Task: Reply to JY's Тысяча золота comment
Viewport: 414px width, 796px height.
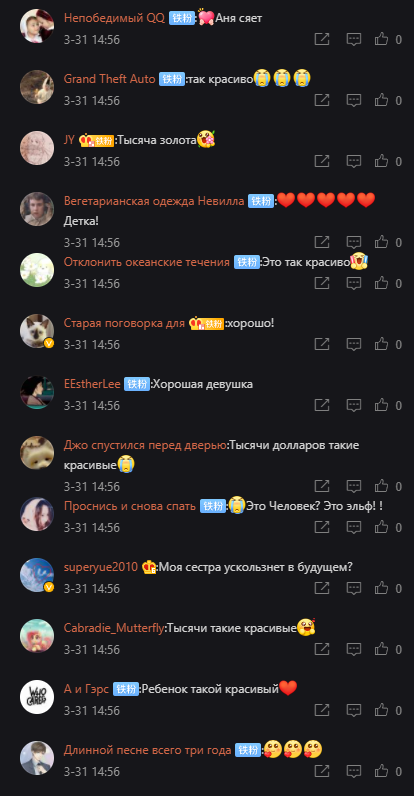Action: (x=354, y=161)
